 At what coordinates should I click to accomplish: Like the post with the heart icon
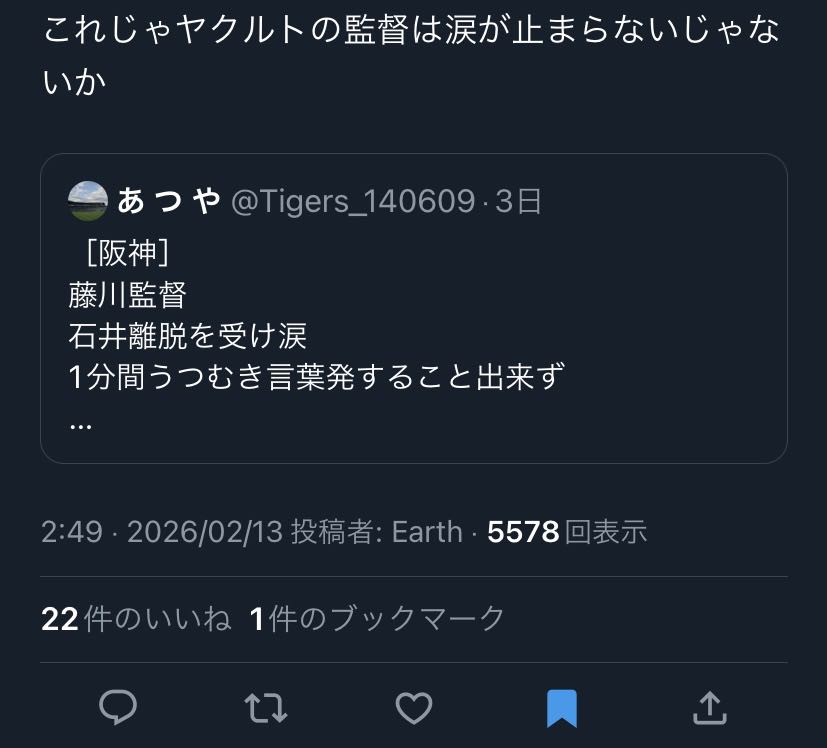click(x=413, y=708)
